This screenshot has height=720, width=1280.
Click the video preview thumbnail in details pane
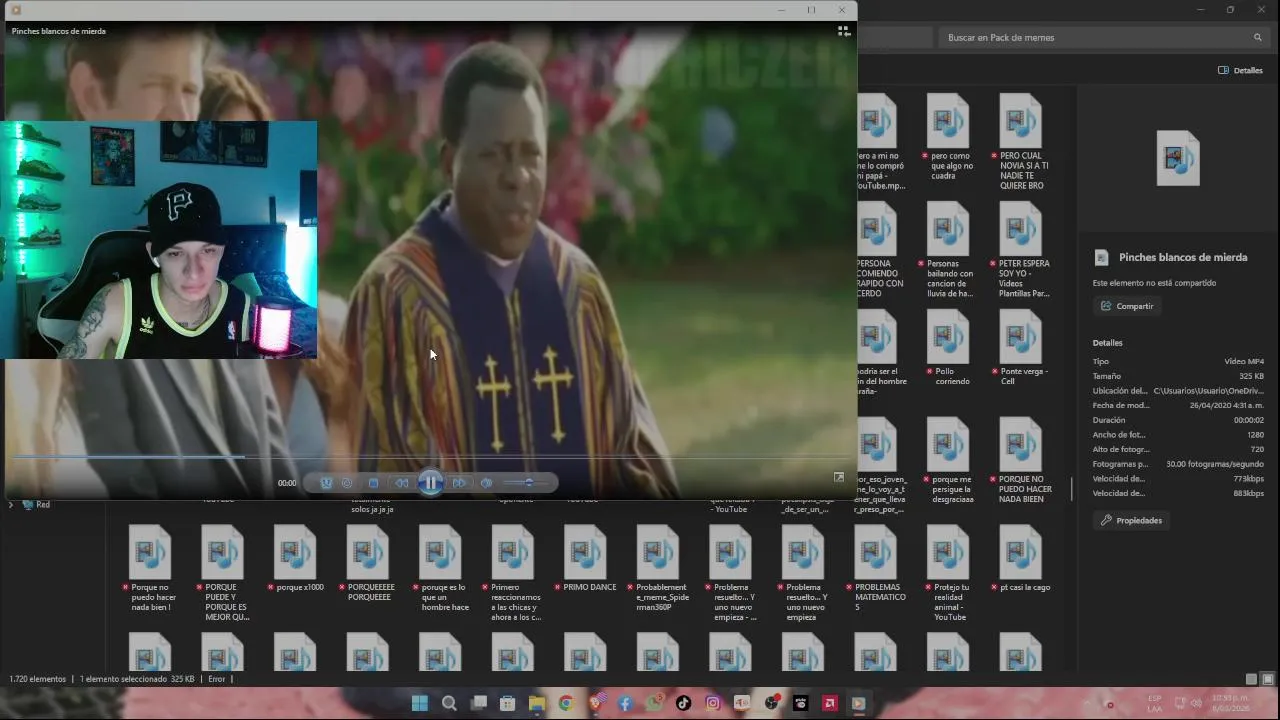[1178, 158]
